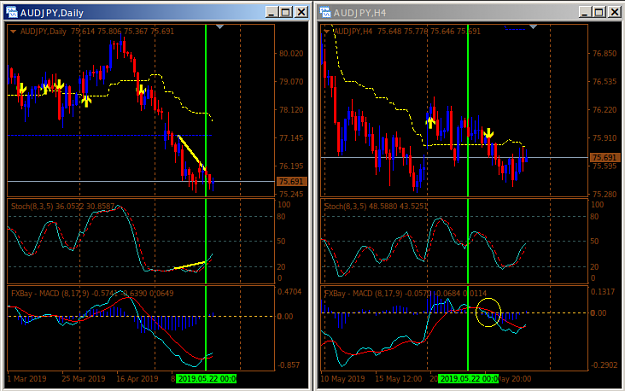Click the 16 Apr 2019 date on the Daily time axis
The image size is (625, 391).
138,379
